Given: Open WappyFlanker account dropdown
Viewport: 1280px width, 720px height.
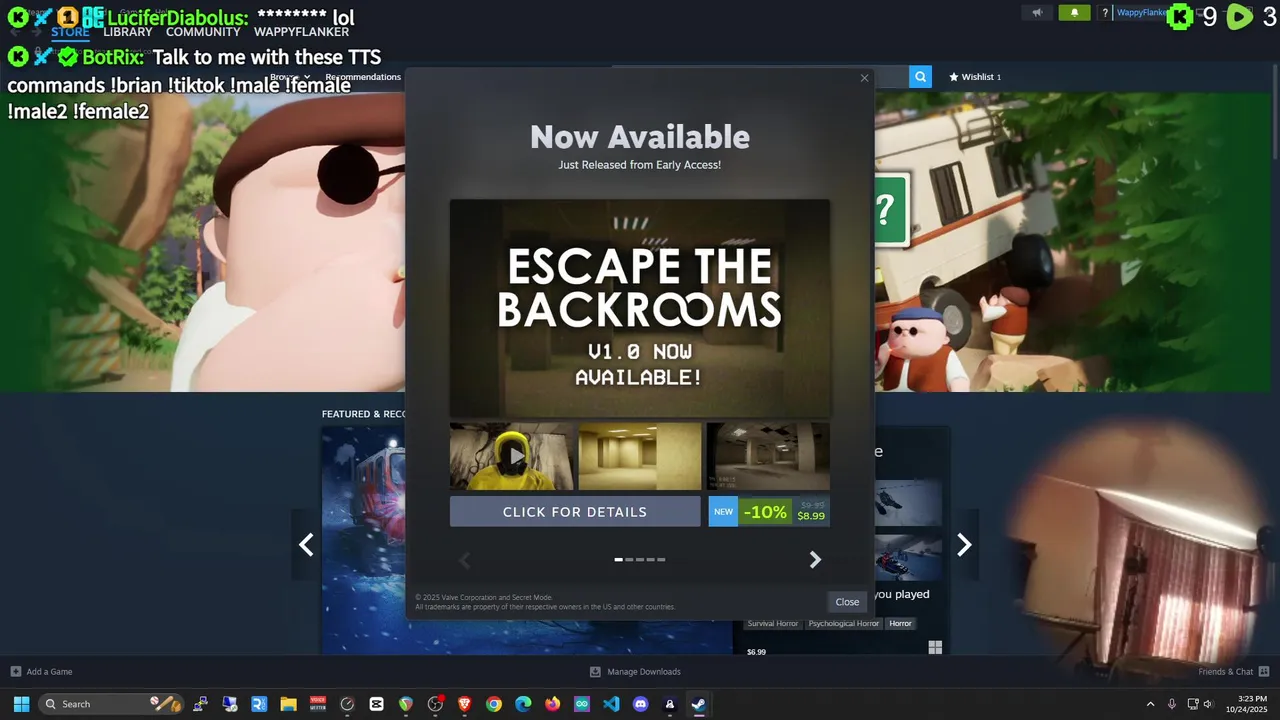Looking at the screenshot, I should click(x=1142, y=13).
